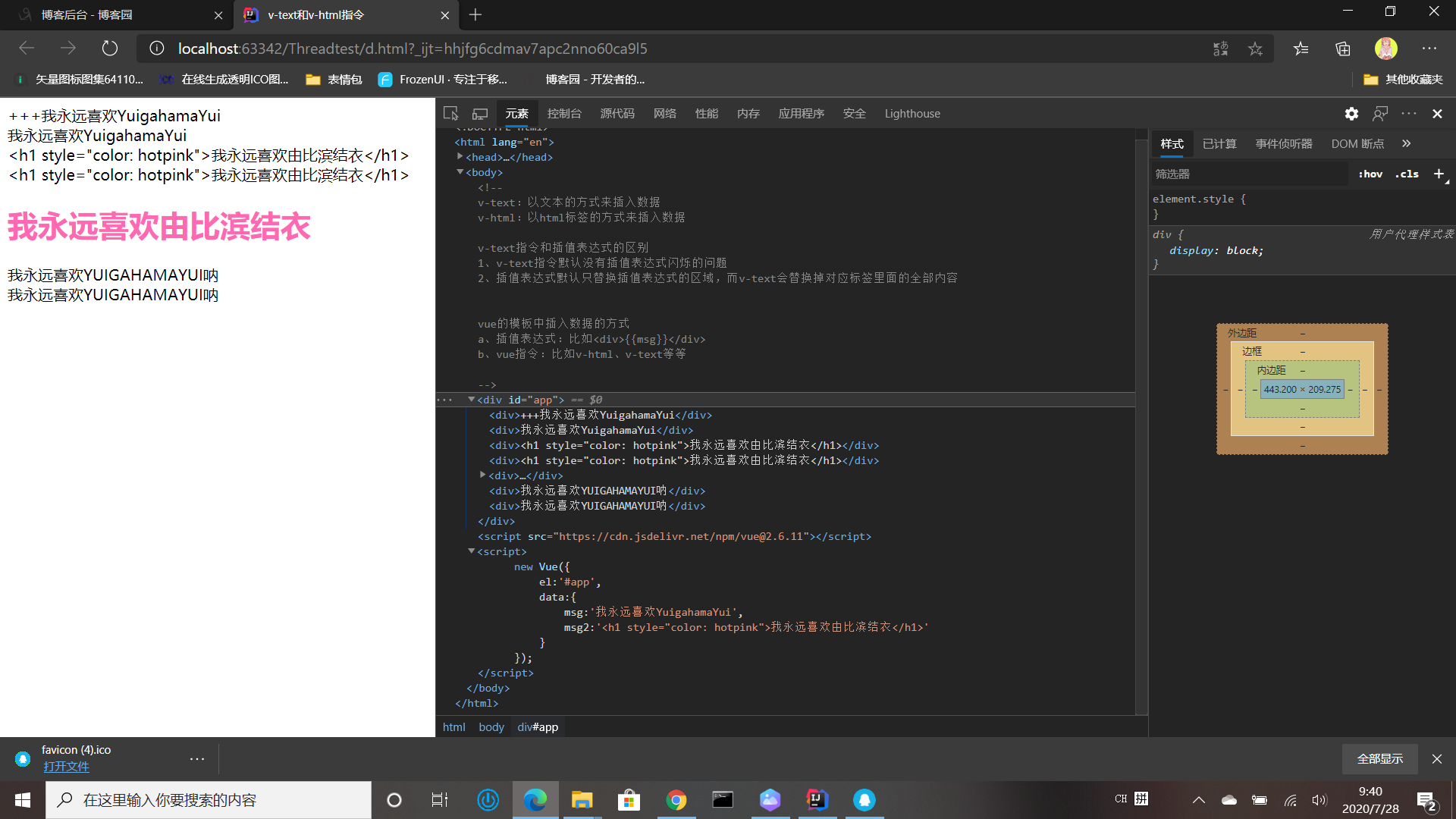The height and width of the screenshot is (819, 1456).
Task: Open the Lighthouse tab
Action: point(912,114)
